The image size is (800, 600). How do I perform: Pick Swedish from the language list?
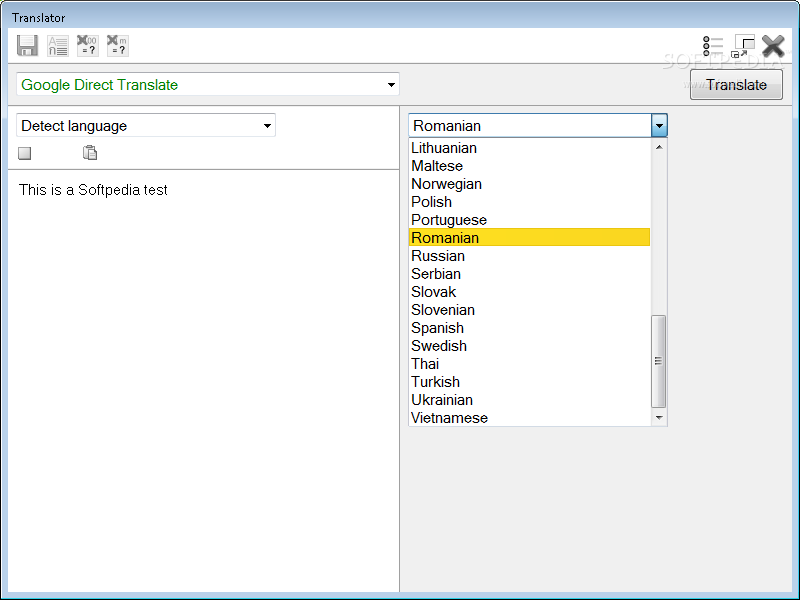[530, 345]
